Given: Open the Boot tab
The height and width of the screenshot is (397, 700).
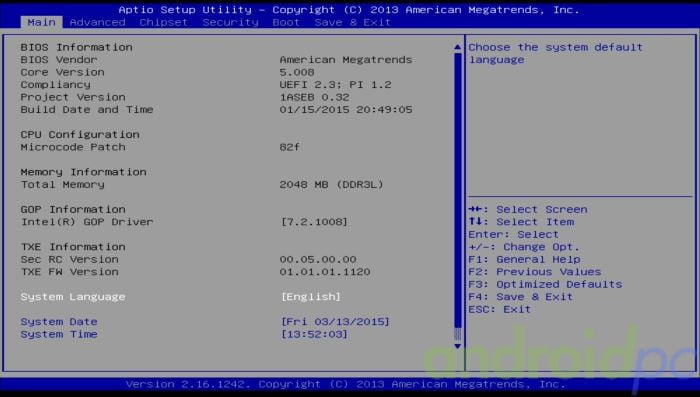Looking at the screenshot, I should tap(286, 22).
